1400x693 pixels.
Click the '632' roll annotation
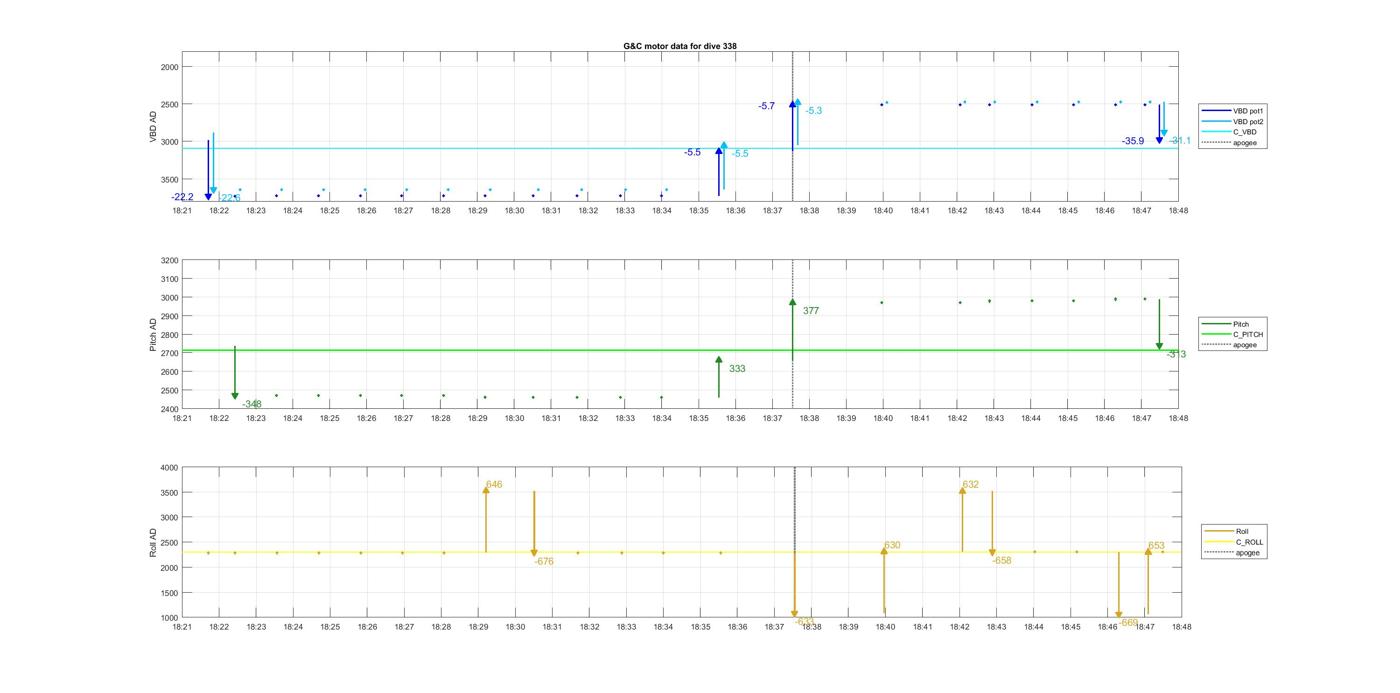[971, 484]
